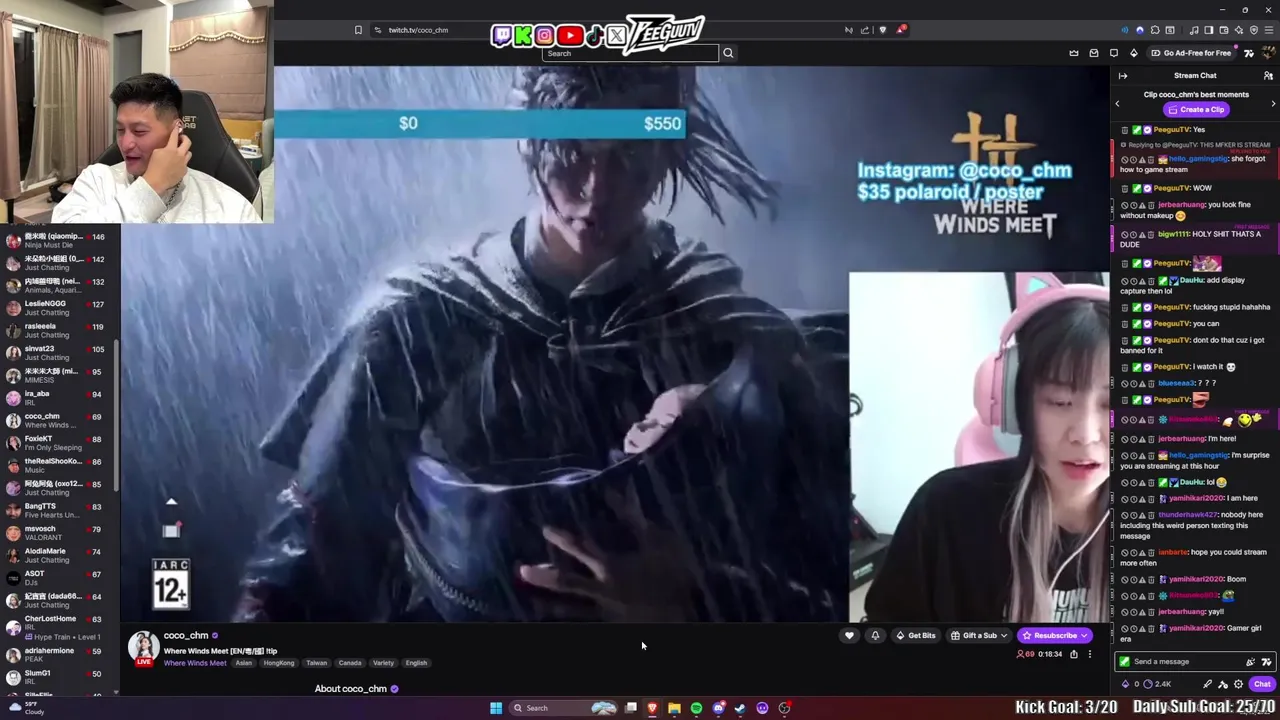
Task: Click the browser bookmark icon
Action: pyautogui.click(x=358, y=30)
